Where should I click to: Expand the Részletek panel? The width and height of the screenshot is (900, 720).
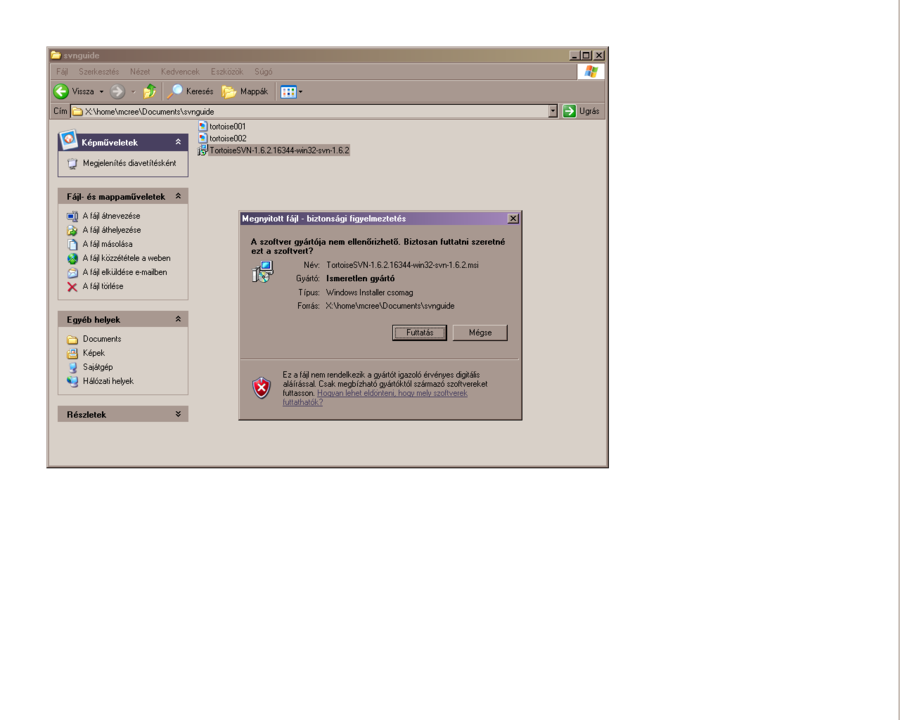click(178, 414)
